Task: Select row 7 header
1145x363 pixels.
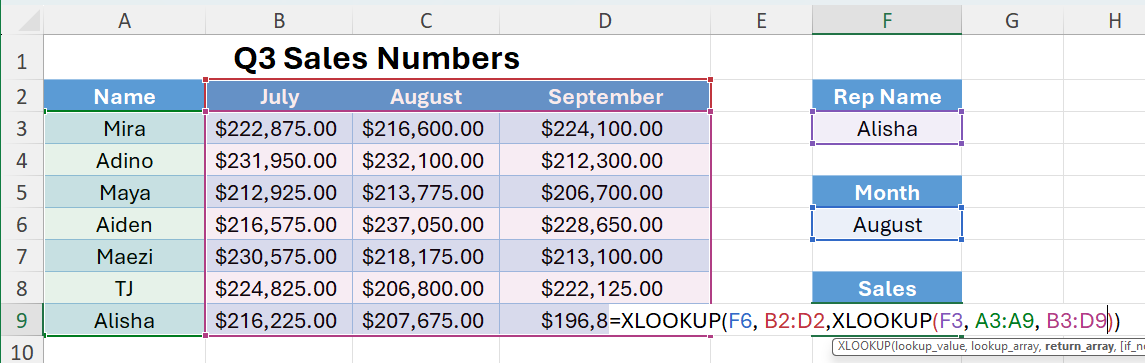Action: click(21, 256)
